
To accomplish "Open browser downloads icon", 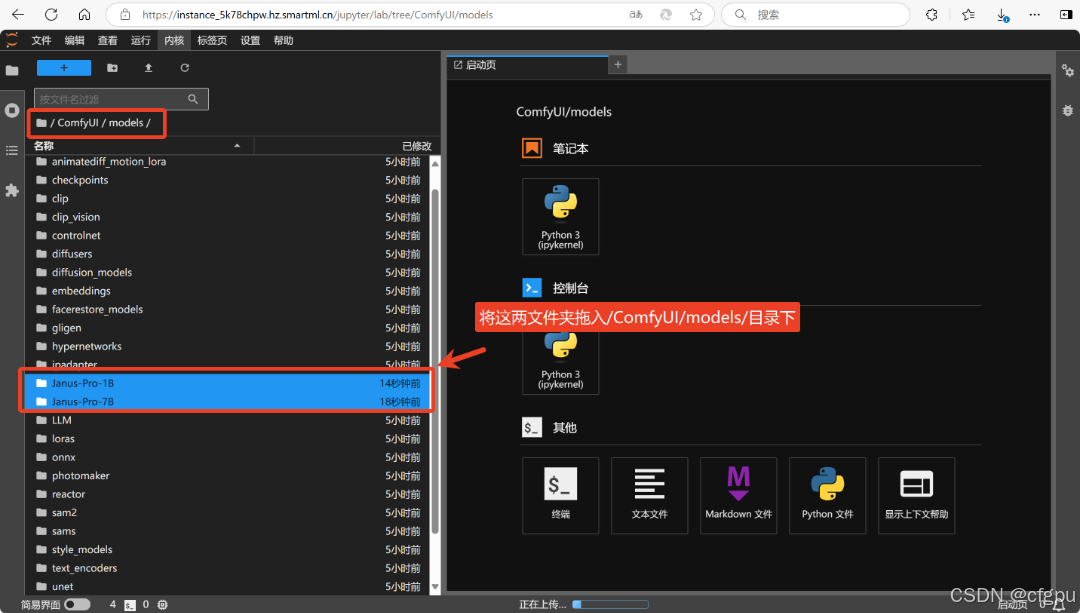I will pyautogui.click(x=1003, y=14).
